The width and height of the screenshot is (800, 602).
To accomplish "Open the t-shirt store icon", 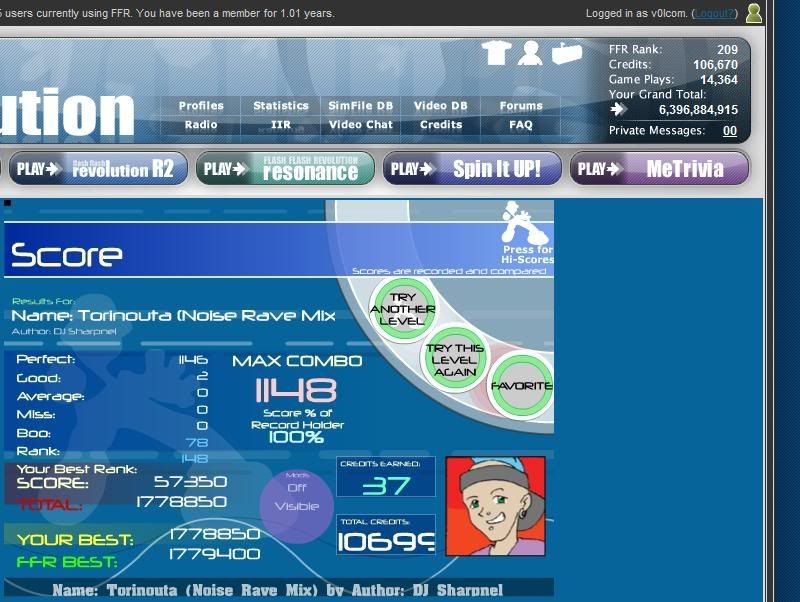I will click(x=495, y=53).
